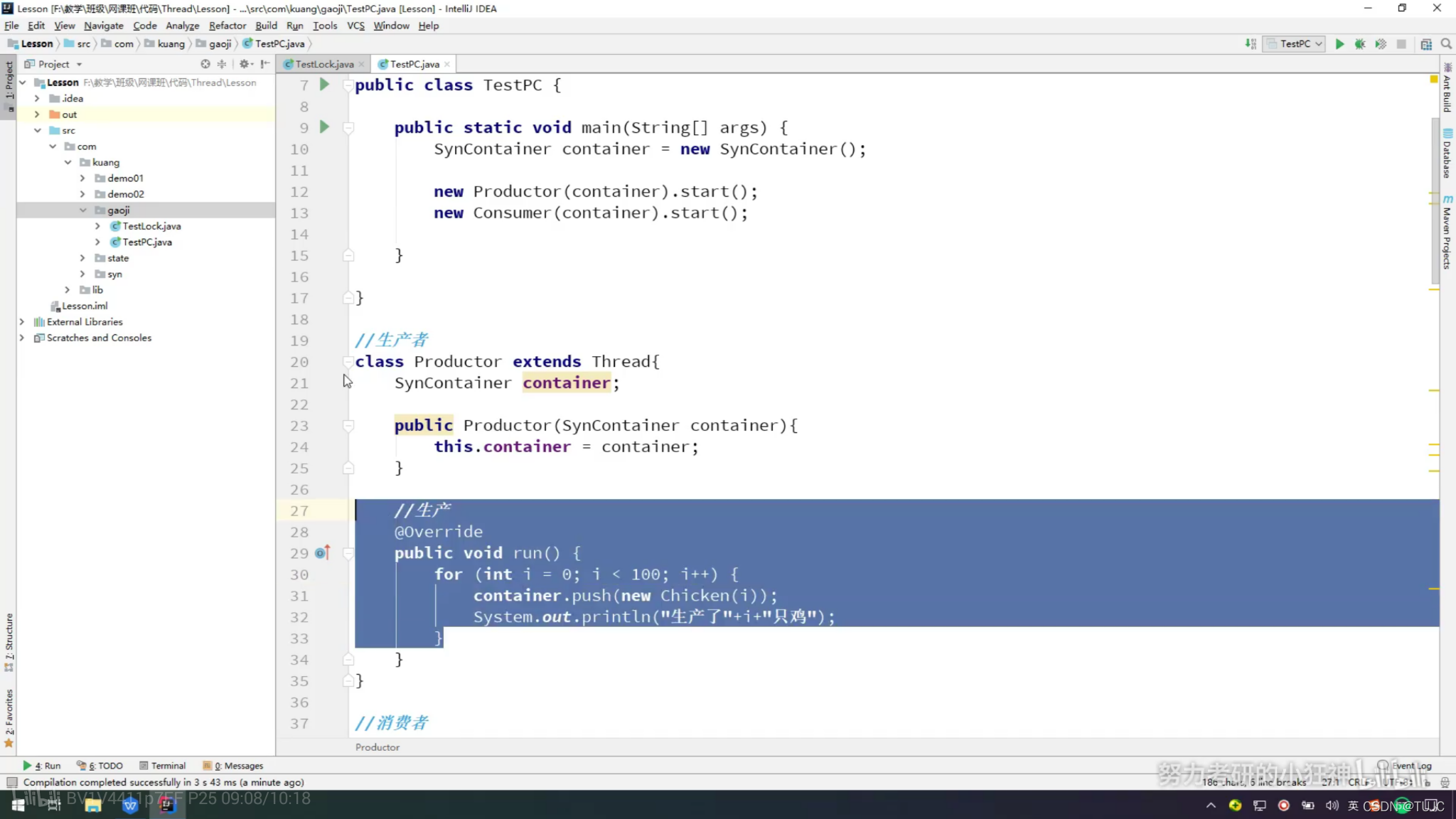Switch to TestLock.java editor tab
The height and width of the screenshot is (819, 1456).
pos(324,64)
